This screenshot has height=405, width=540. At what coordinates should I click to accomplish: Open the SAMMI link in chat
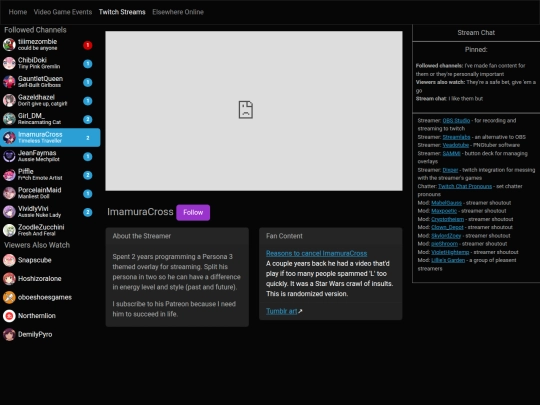pos(451,154)
